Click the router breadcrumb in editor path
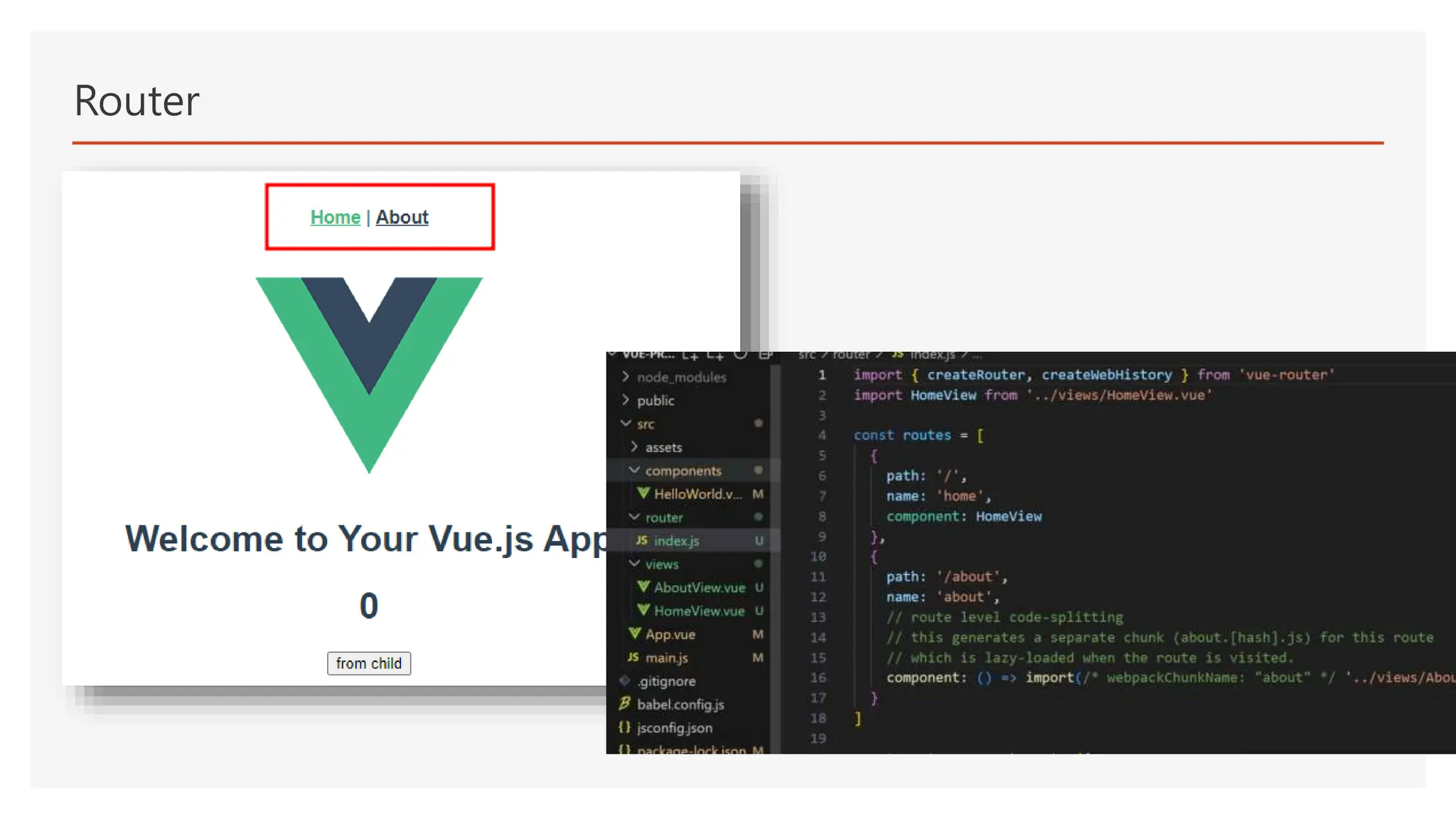The height and width of the screenshot is (819, 1456). pos(851,355)
